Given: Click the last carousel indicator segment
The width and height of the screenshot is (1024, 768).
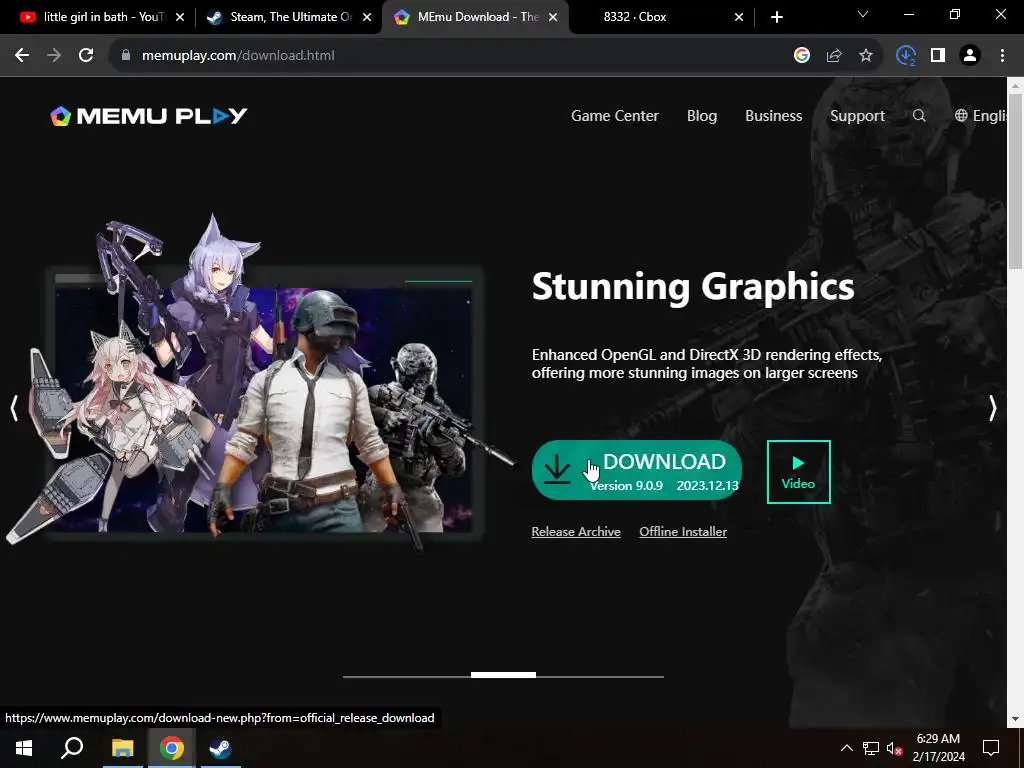Looking at the screenshot, I should click(x=632, y=676).
